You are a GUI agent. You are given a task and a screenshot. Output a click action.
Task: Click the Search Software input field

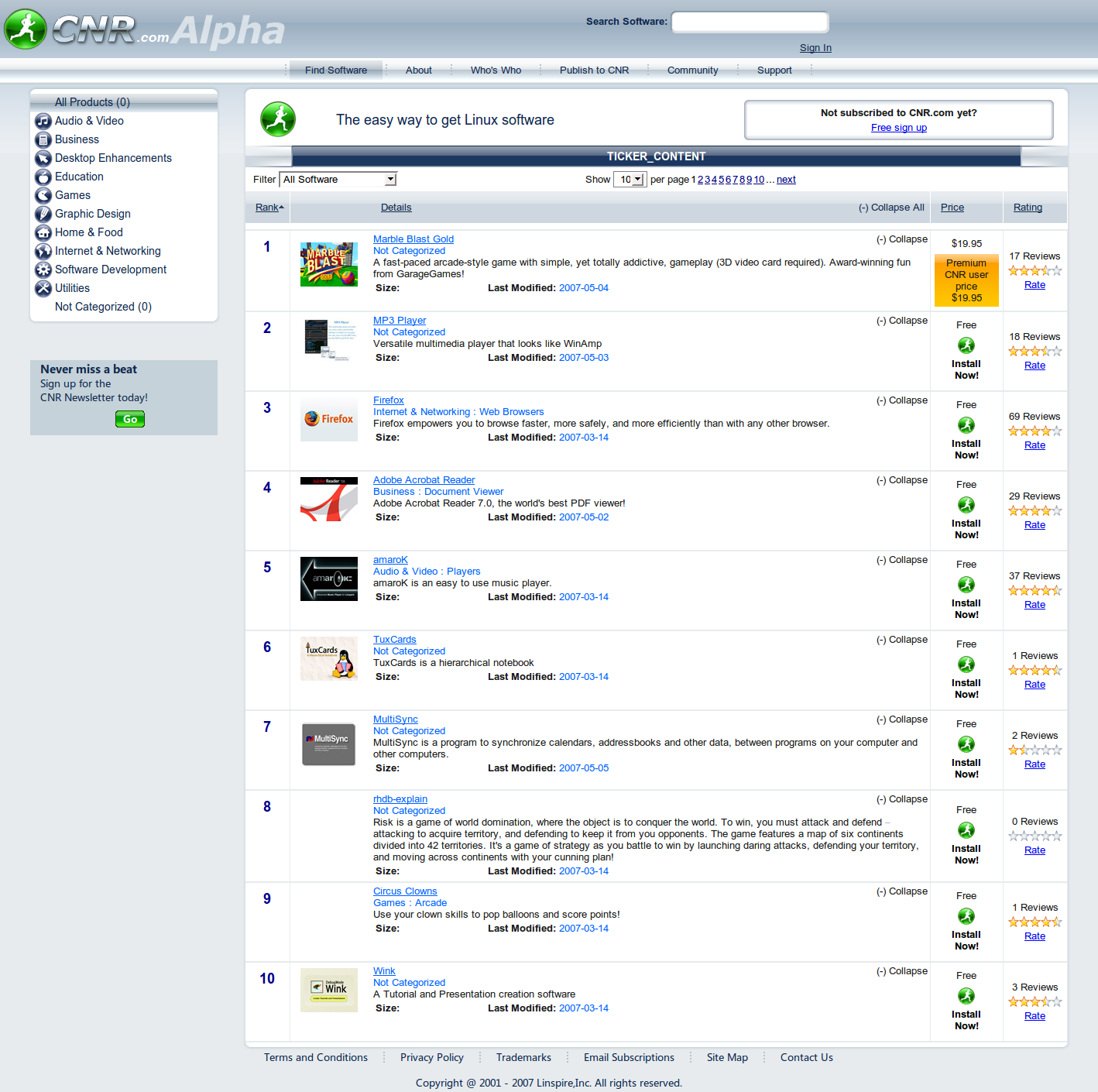pos(750,22)
